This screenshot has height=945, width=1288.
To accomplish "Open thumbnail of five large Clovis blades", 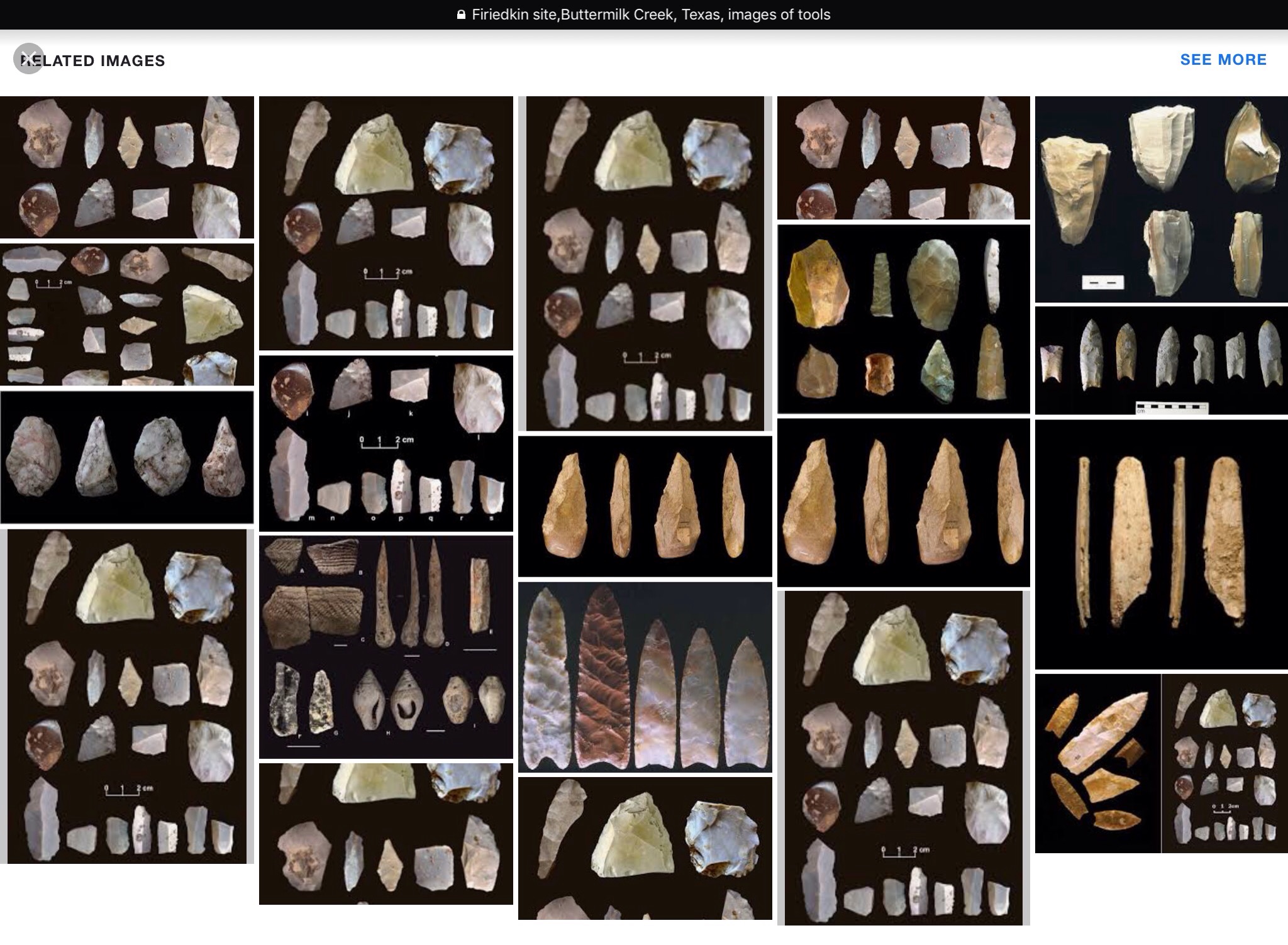I will pos(645,677).
